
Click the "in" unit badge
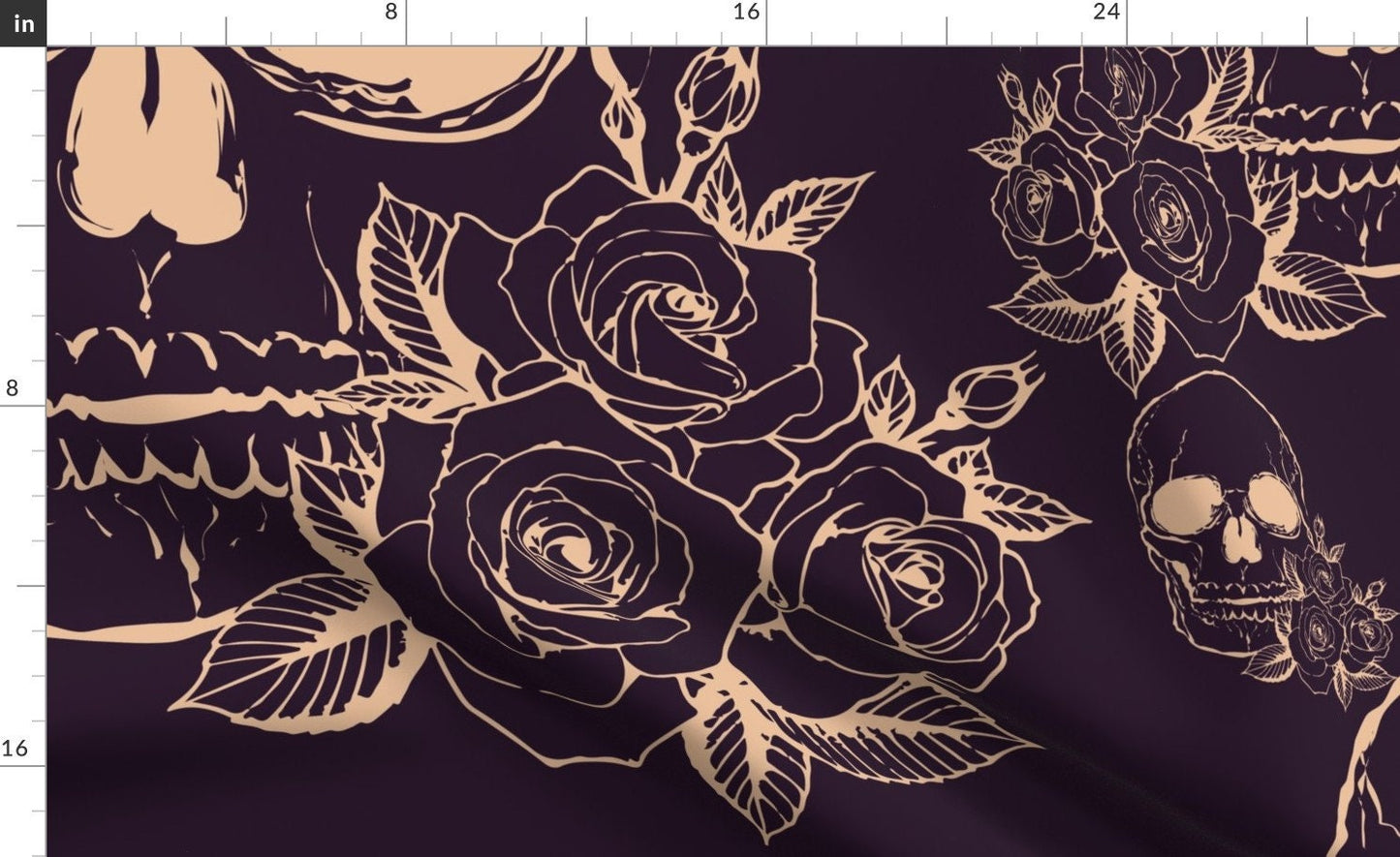(x=22, y=22)
